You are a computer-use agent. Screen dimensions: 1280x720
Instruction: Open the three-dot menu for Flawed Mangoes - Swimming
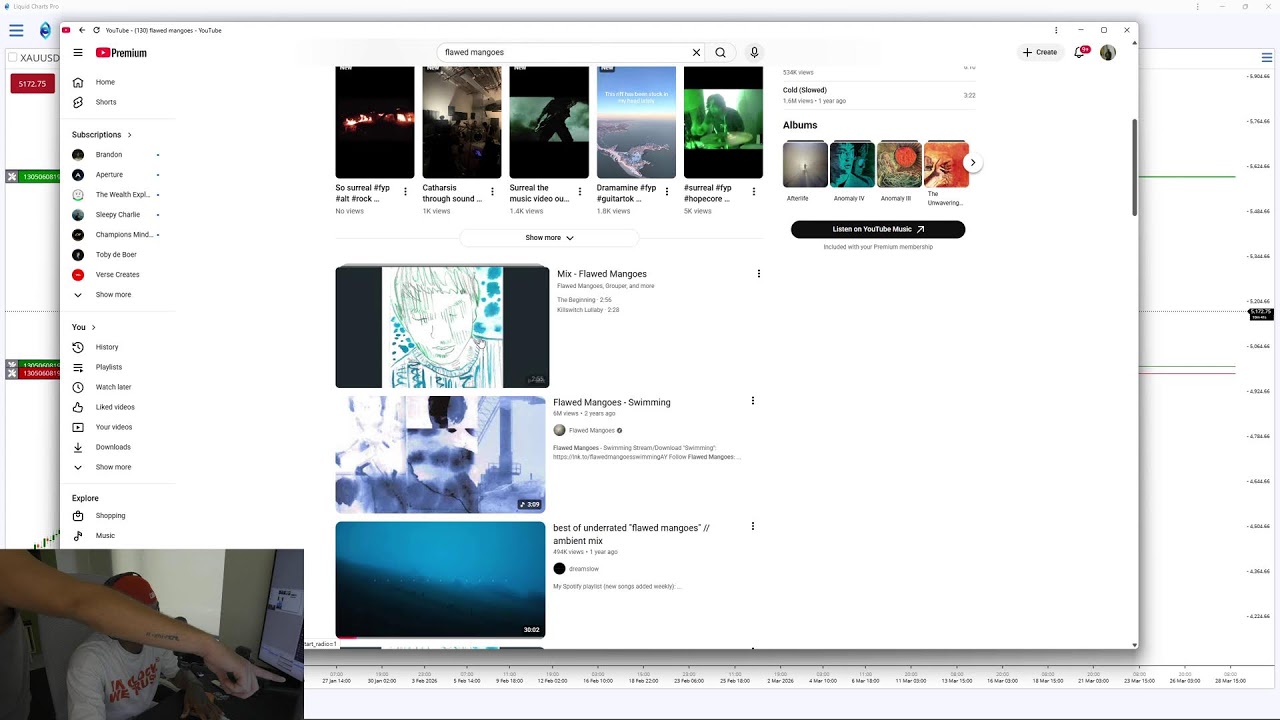(752, 401)
